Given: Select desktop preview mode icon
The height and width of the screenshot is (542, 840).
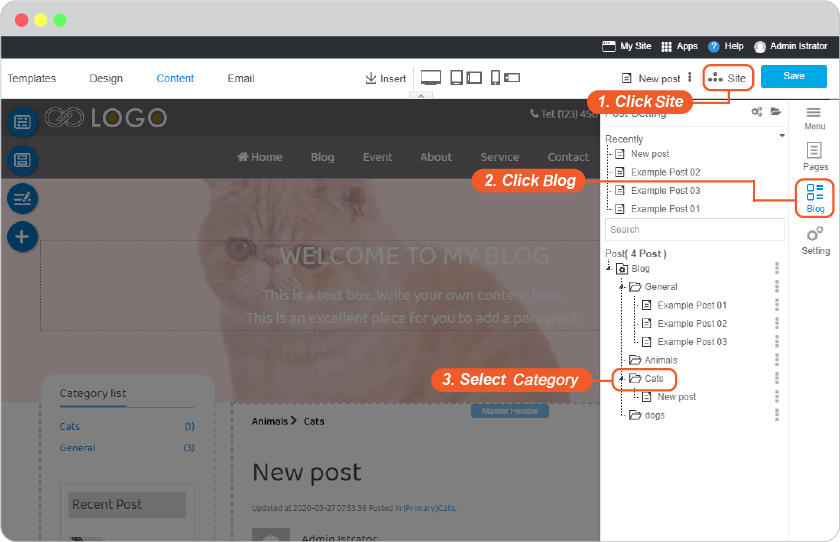Looking at the screenshot, I should [x=431, y=78].
